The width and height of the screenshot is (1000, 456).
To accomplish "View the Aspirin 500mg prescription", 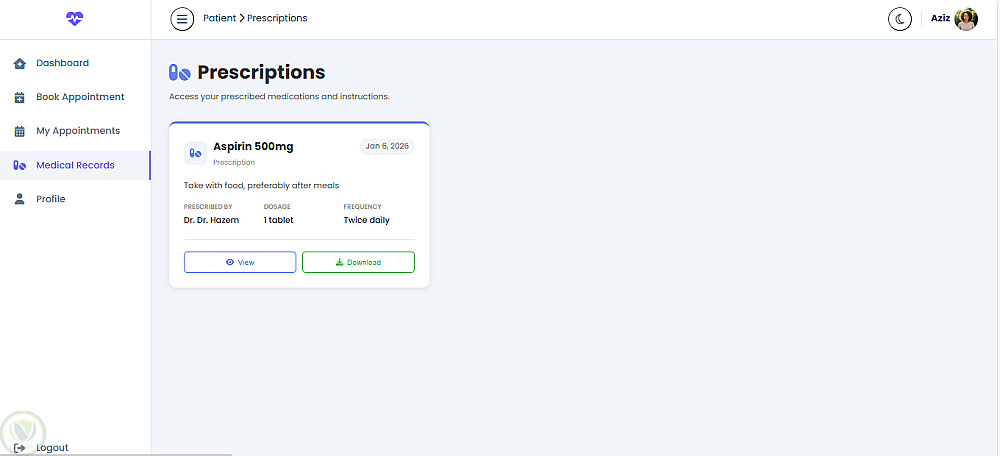I will click(240, 262).
